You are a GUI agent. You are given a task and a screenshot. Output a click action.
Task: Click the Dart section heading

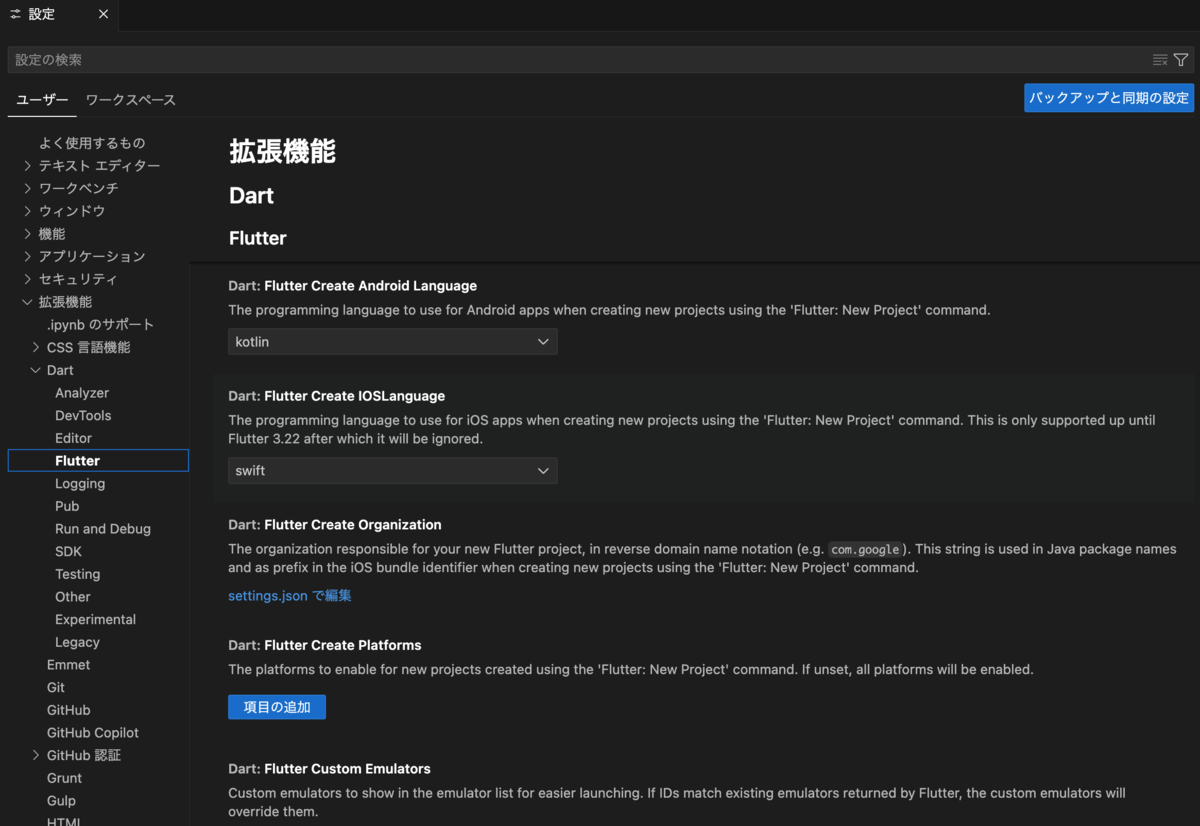click(251, 196)
